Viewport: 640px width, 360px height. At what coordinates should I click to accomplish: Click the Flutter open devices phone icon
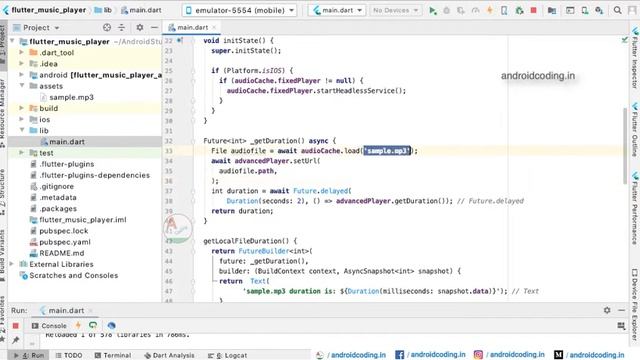[x=504, y=11]
